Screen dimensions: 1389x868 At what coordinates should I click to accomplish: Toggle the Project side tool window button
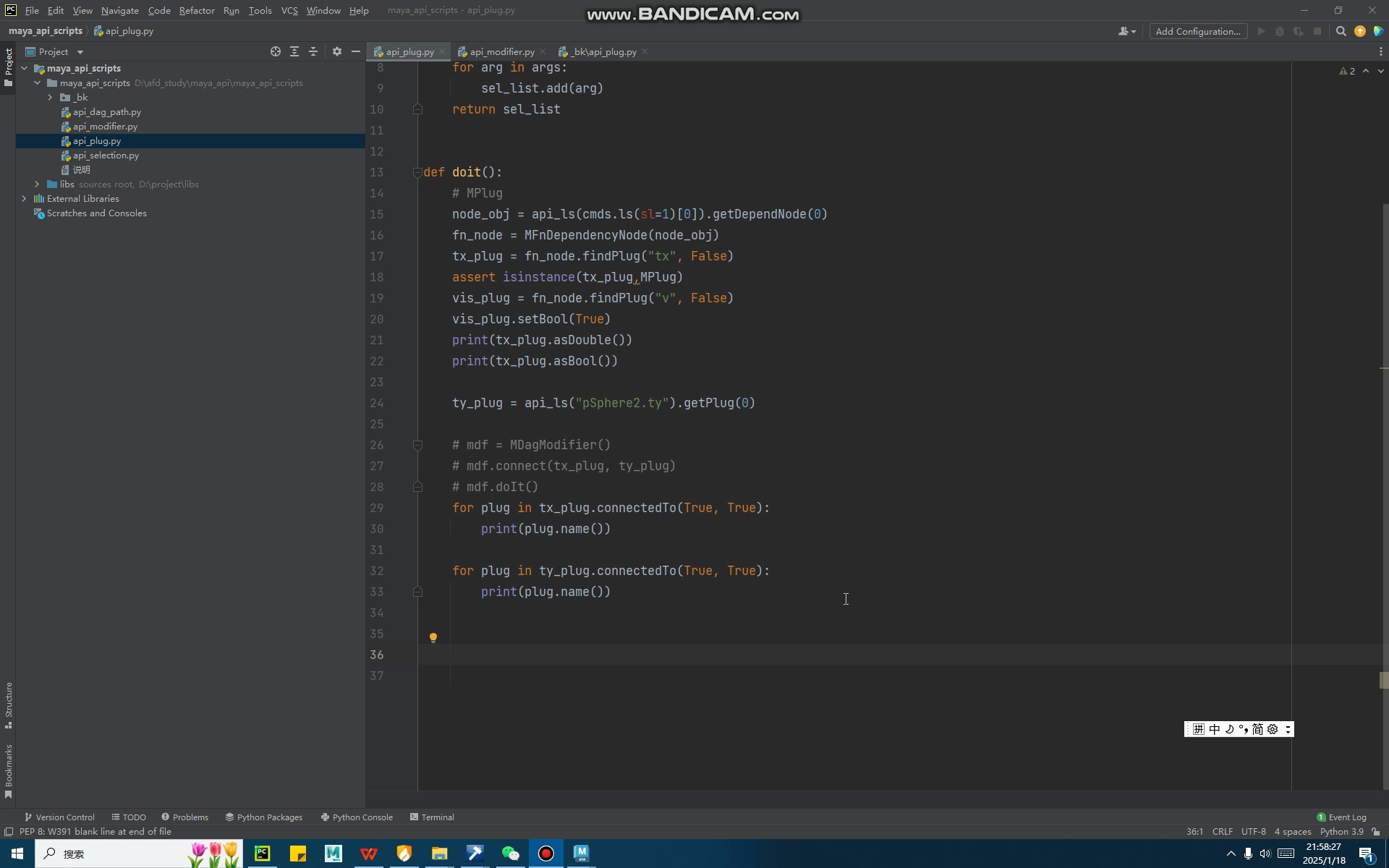pyautogui.click(x=8, y=67)
